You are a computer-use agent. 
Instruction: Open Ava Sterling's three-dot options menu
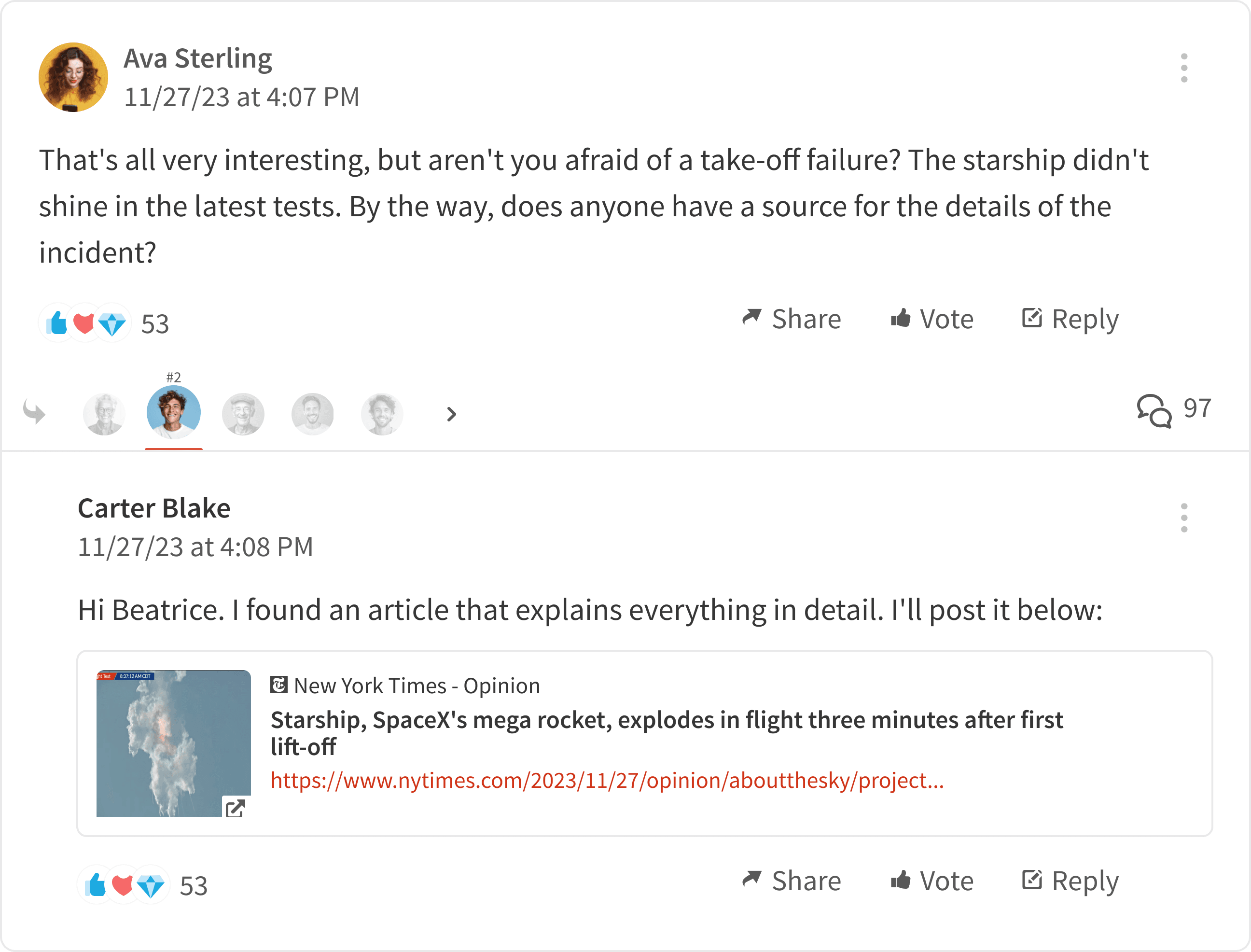coord(1183,68)
